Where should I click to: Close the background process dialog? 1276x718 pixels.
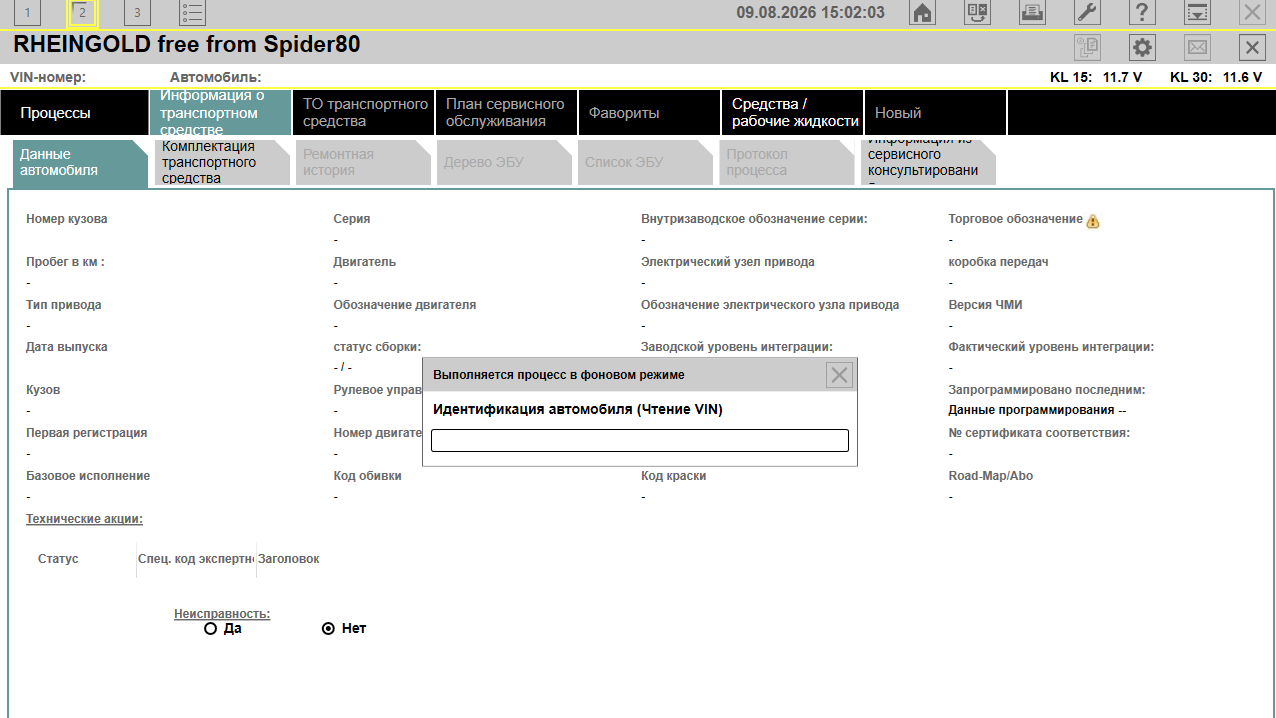tap(839, 375)
